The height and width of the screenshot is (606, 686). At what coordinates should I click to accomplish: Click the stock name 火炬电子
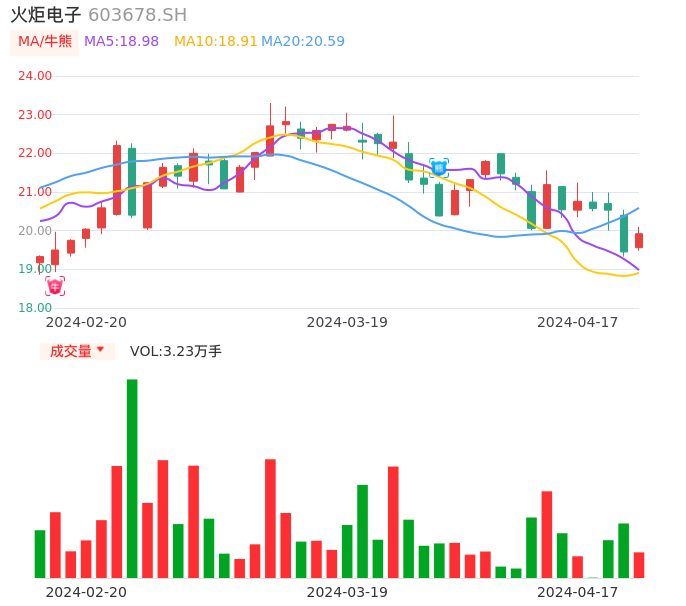[46, 15]
